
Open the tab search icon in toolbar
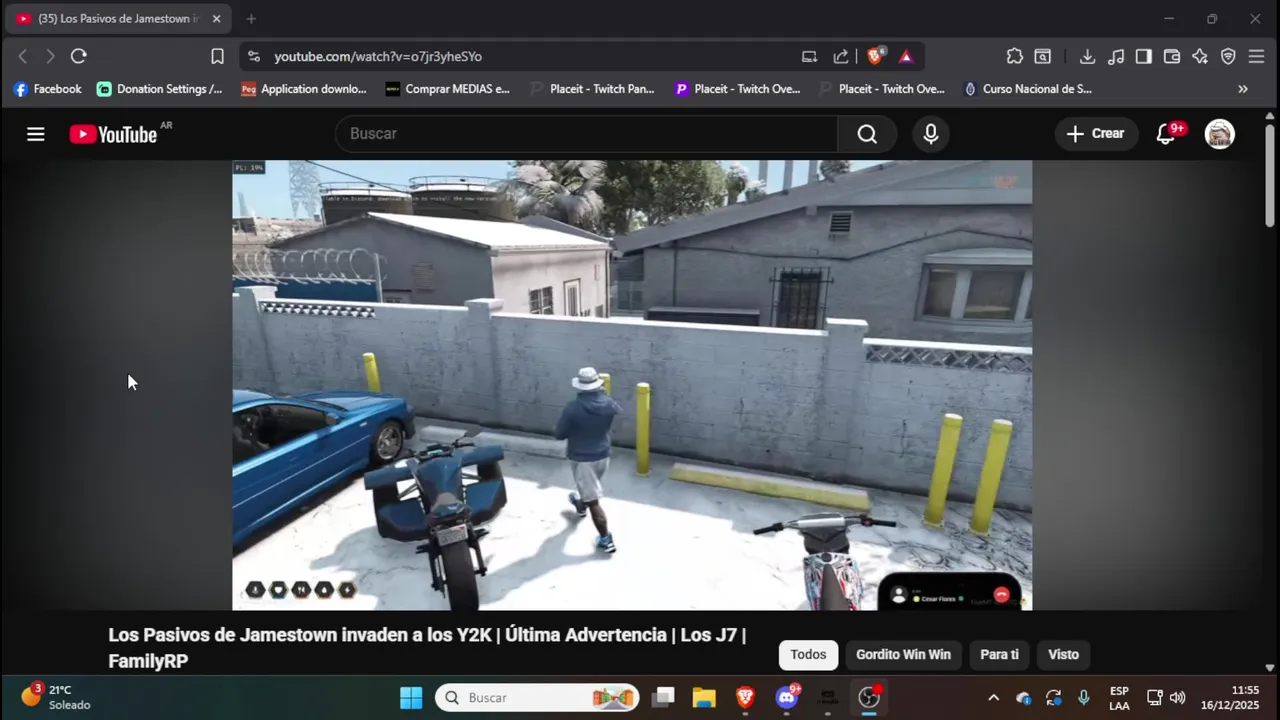click(x=1043, y=57)
